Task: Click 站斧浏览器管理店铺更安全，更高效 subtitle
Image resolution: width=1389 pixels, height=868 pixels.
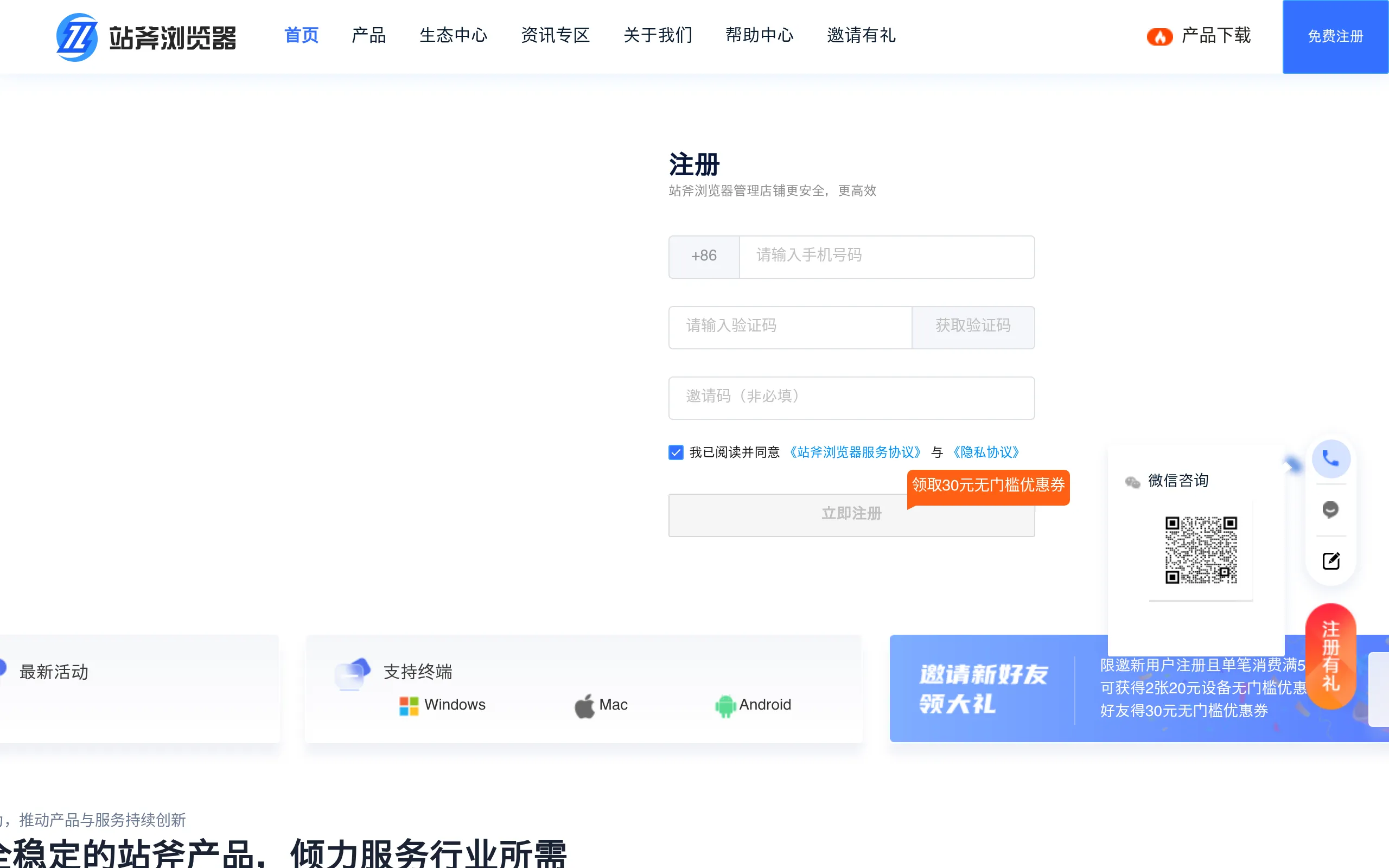Action: coord(773,190)
